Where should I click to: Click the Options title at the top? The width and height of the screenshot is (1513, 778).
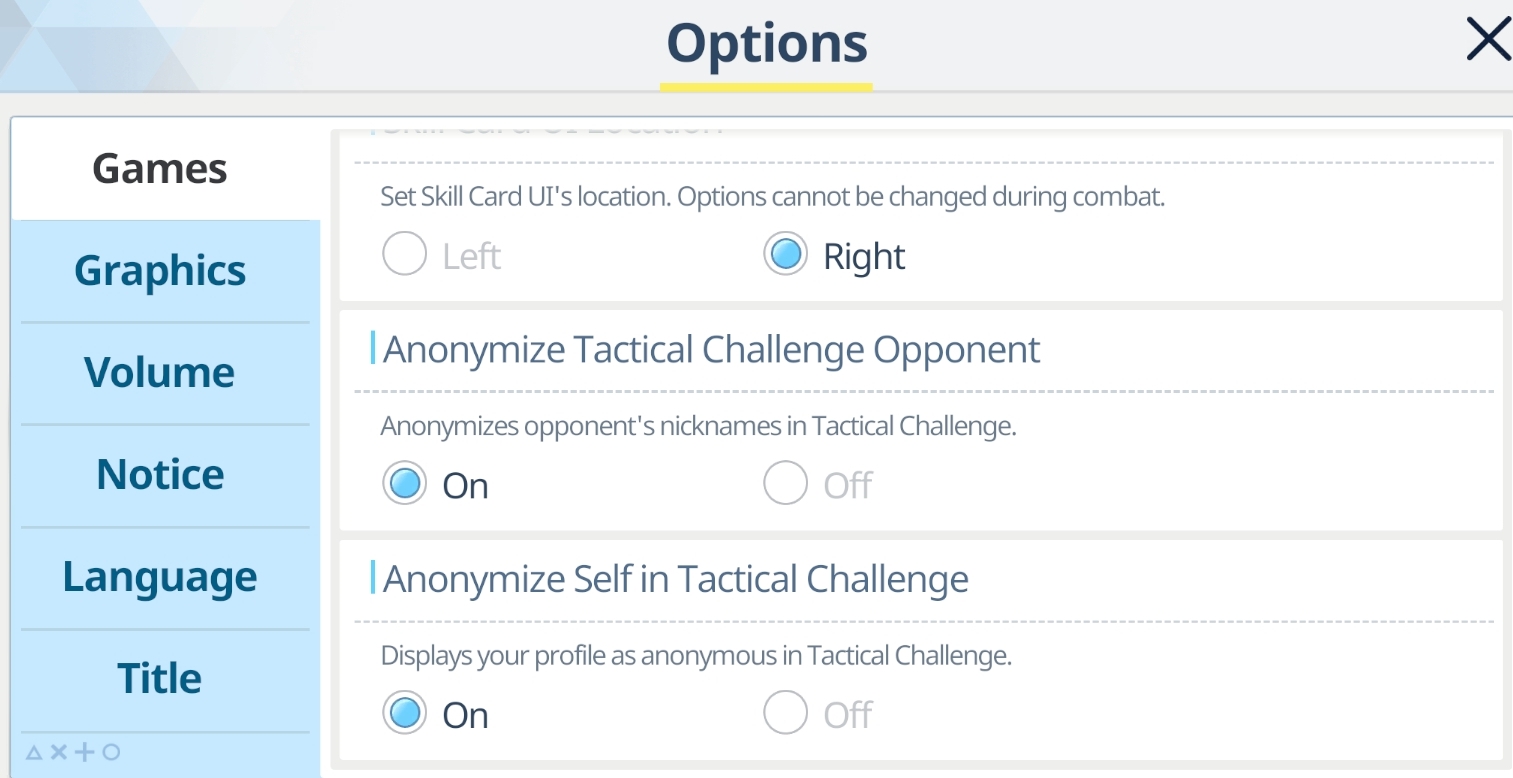coord(767,44)
